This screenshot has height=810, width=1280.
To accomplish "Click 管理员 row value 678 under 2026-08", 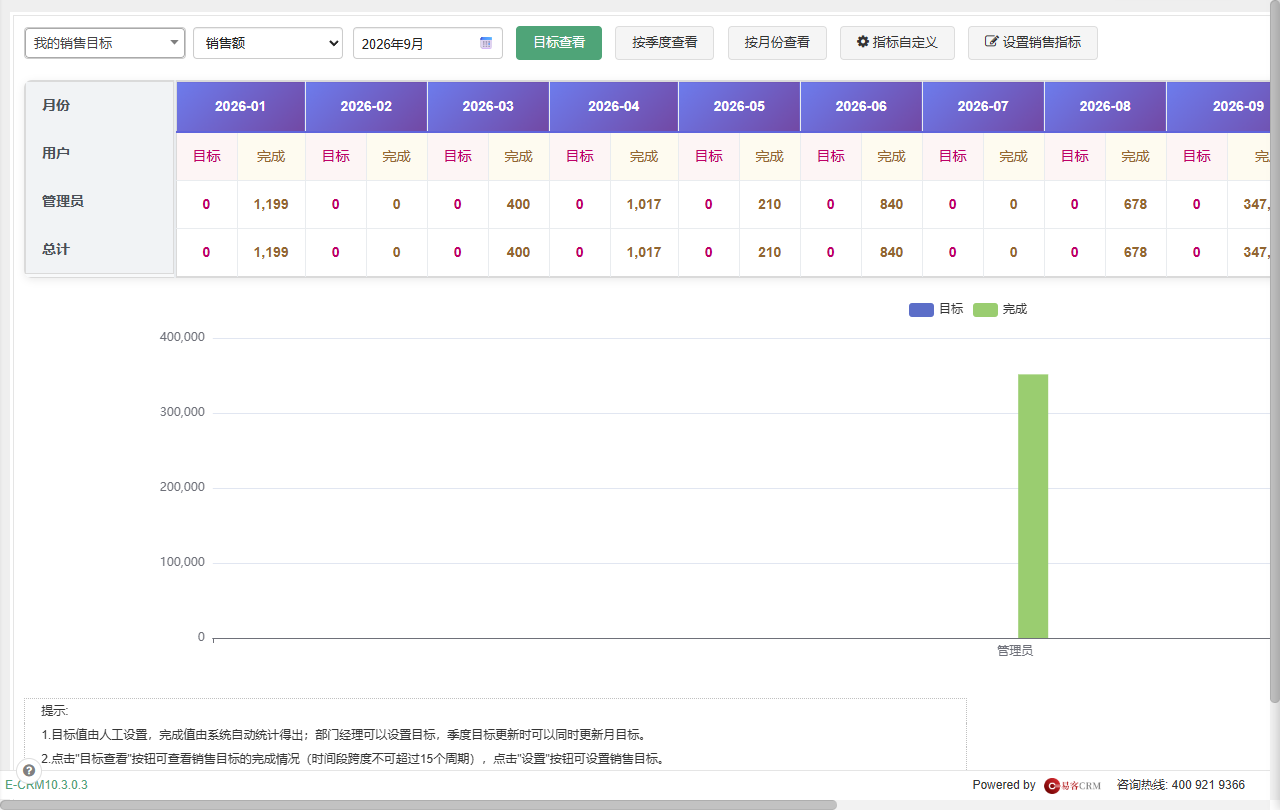I will [1135, 204].
